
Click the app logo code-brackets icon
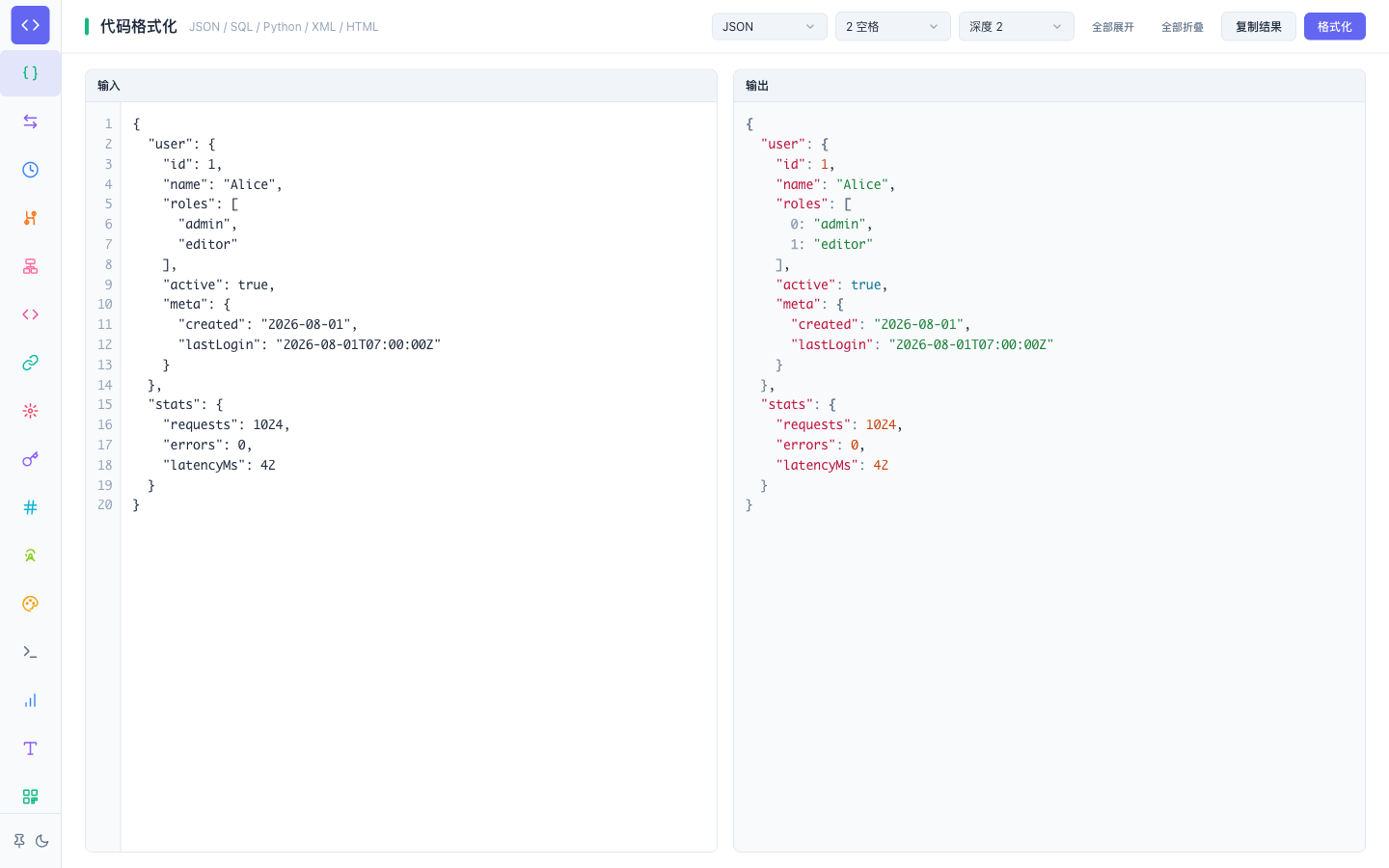(x=30, y=25)
